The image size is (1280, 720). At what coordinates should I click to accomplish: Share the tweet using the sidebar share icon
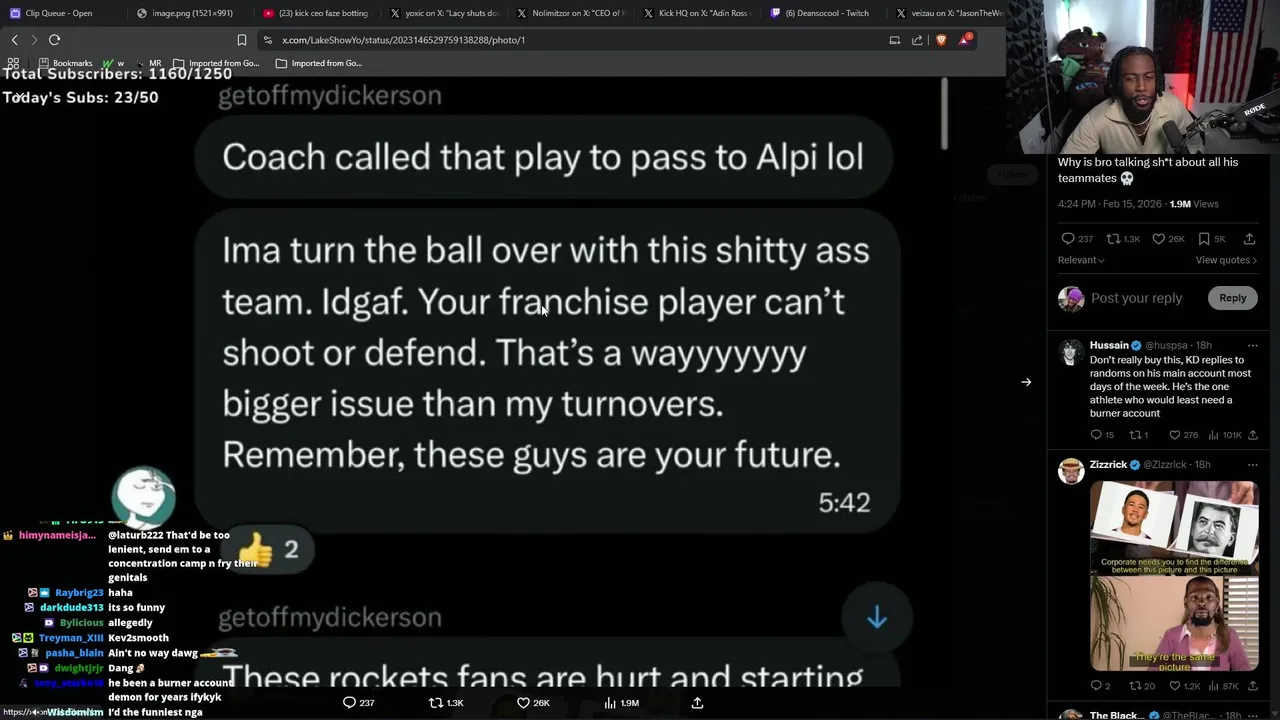pyautogui.click(x=1249, y=239)
